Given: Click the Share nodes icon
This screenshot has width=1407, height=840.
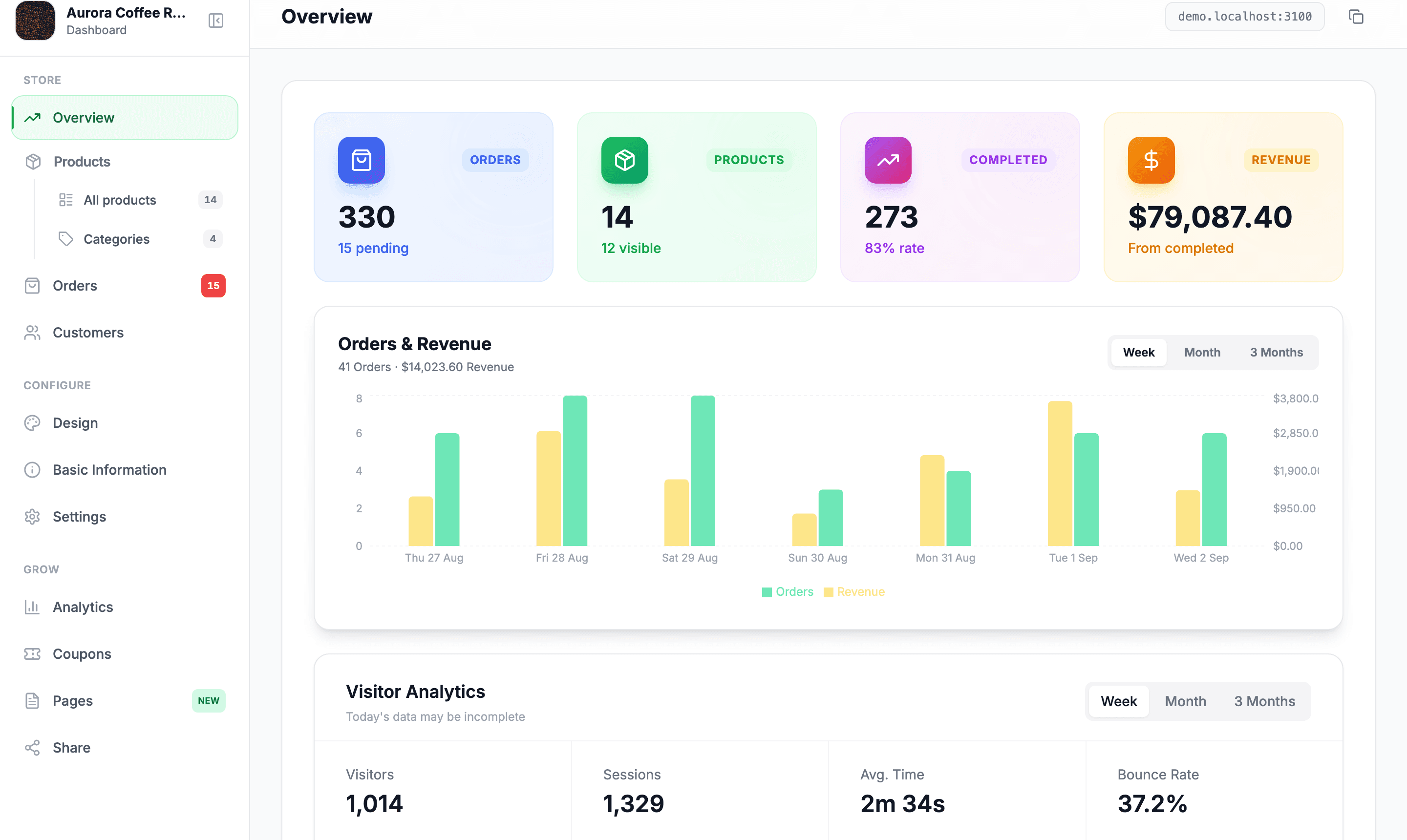Looking at the screenshot, I should point(32,748).
